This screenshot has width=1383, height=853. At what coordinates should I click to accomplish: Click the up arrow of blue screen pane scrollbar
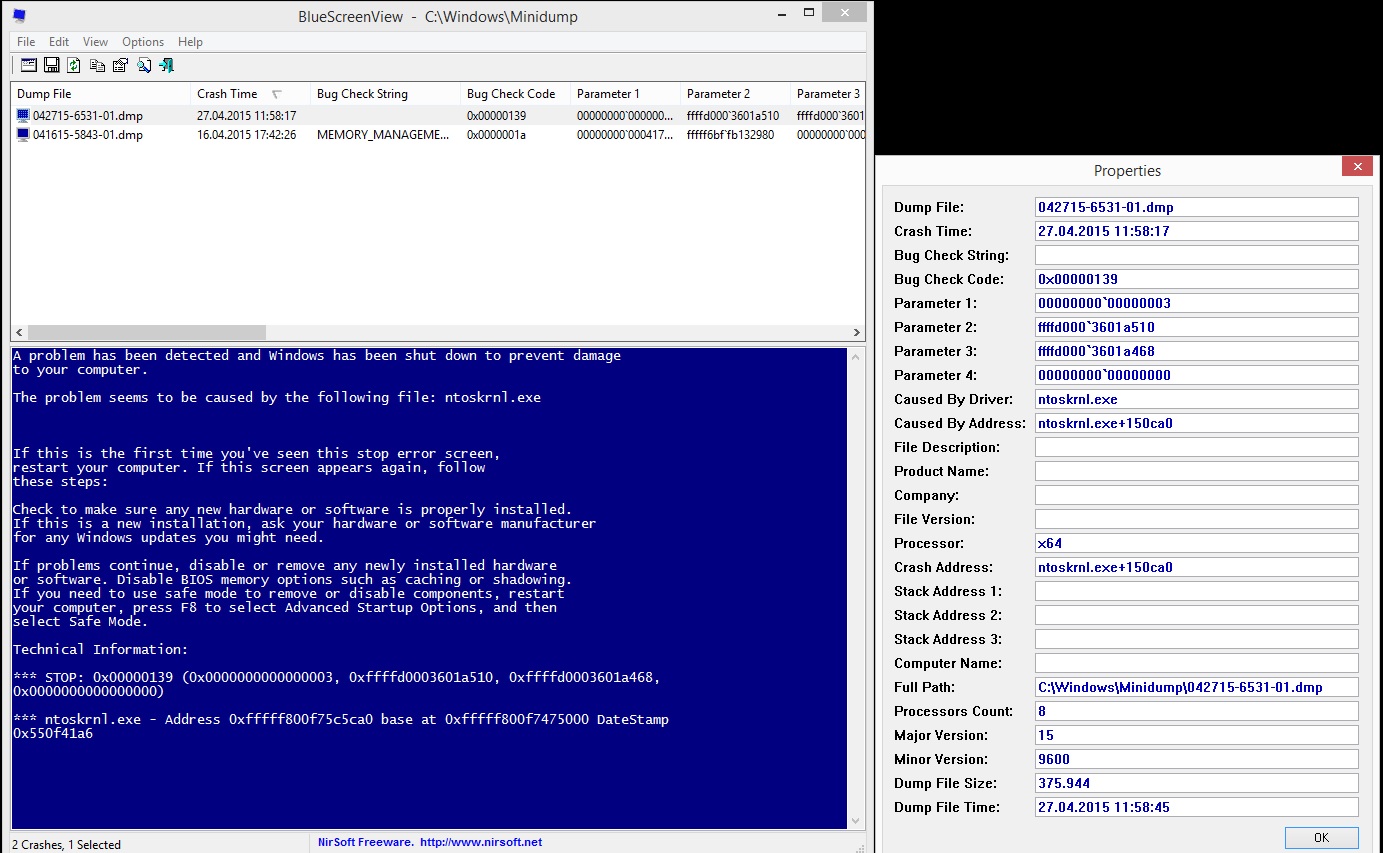pyautogui.click(x=855, y=356)
